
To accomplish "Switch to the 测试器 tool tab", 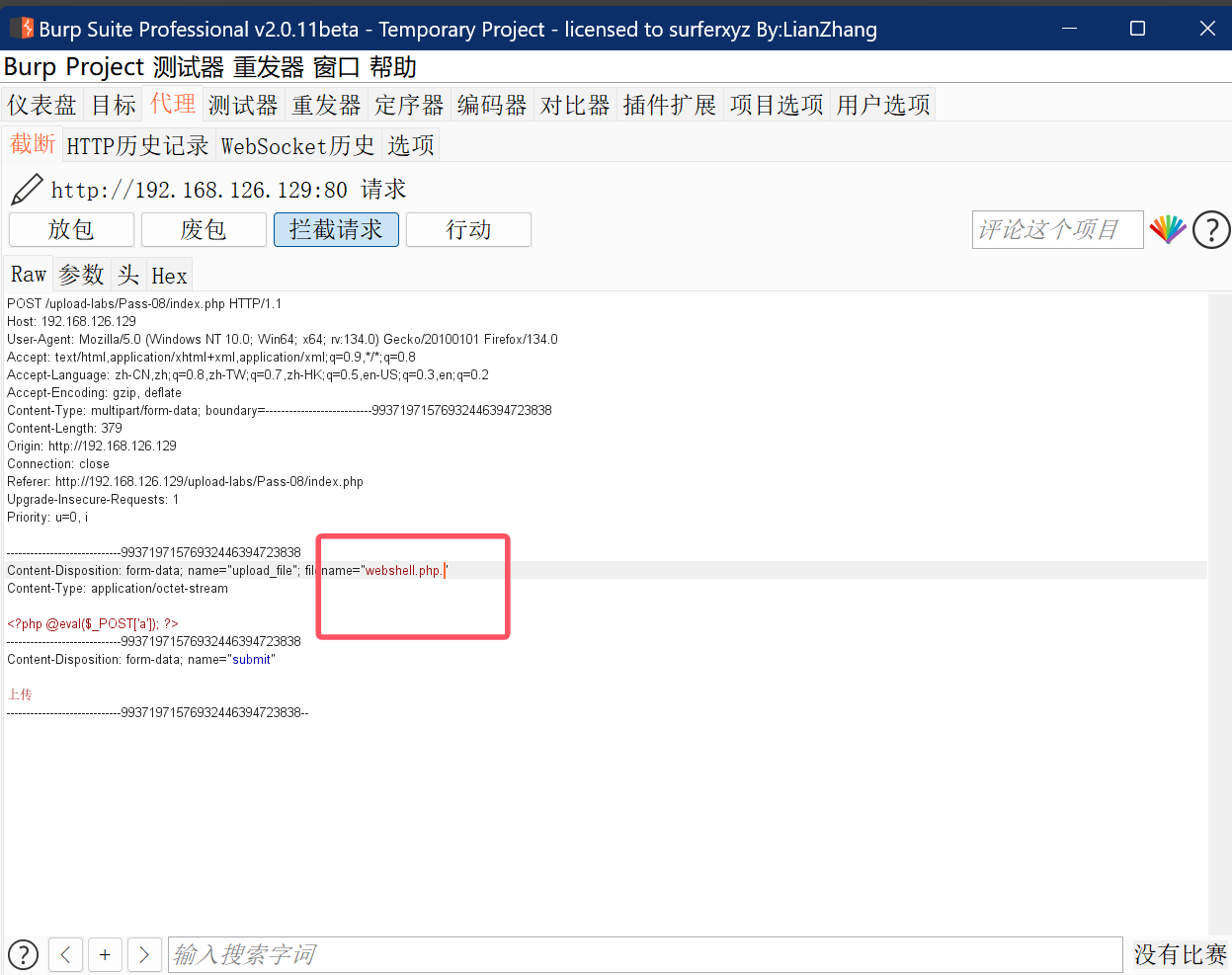I will tap(243, 105).
